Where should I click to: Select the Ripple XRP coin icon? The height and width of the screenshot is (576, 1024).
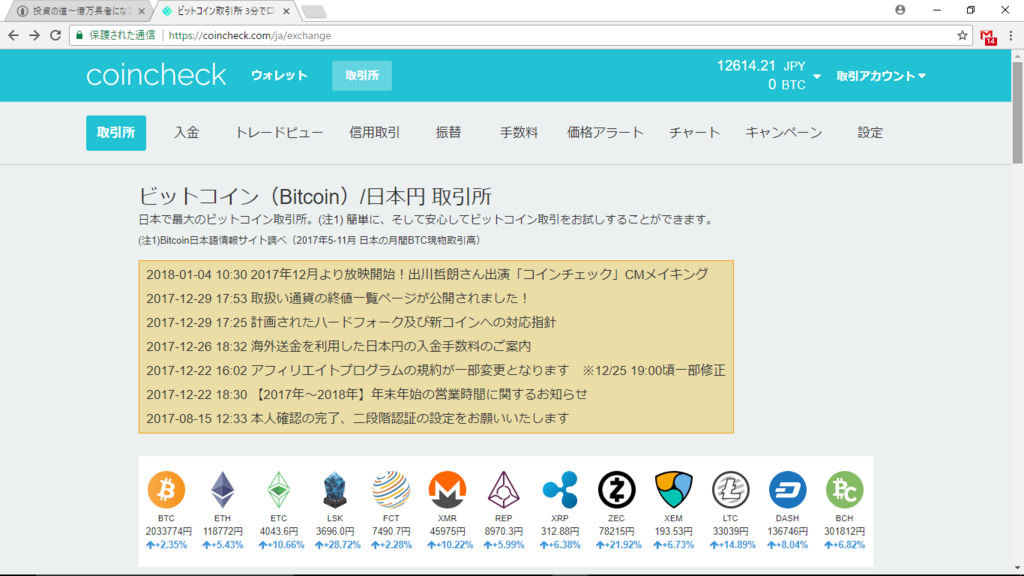click(560, 489)
